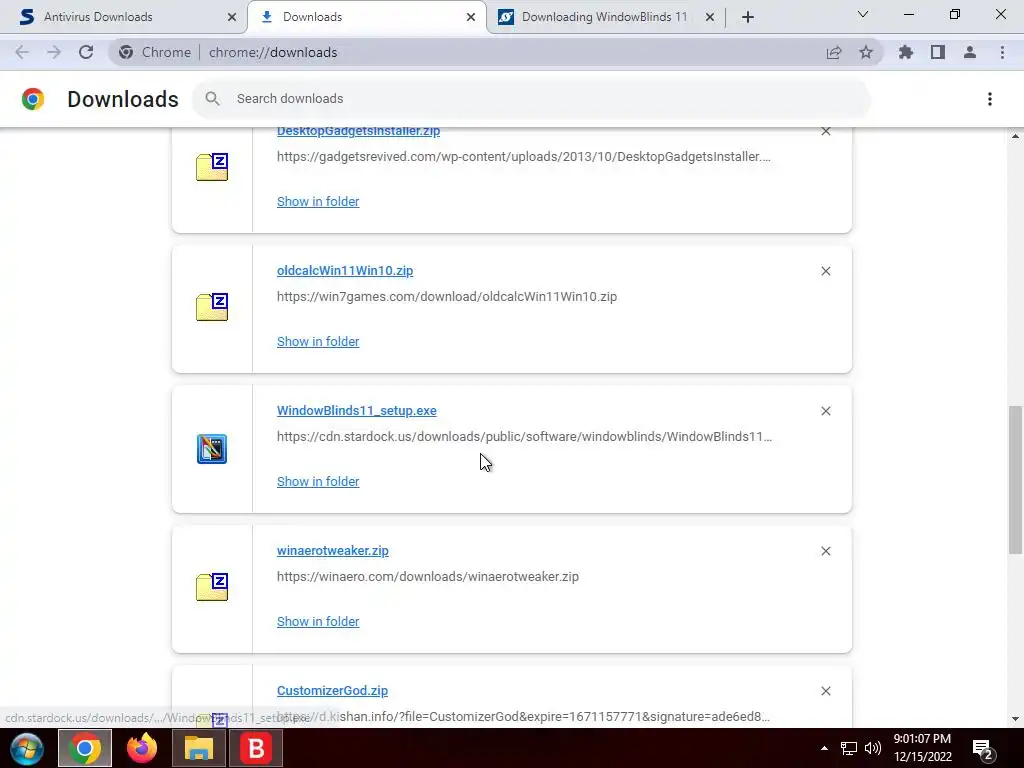Remove WindowBlinds11_setup.exe from the list
1024x768 pixels.
[825, 411]
